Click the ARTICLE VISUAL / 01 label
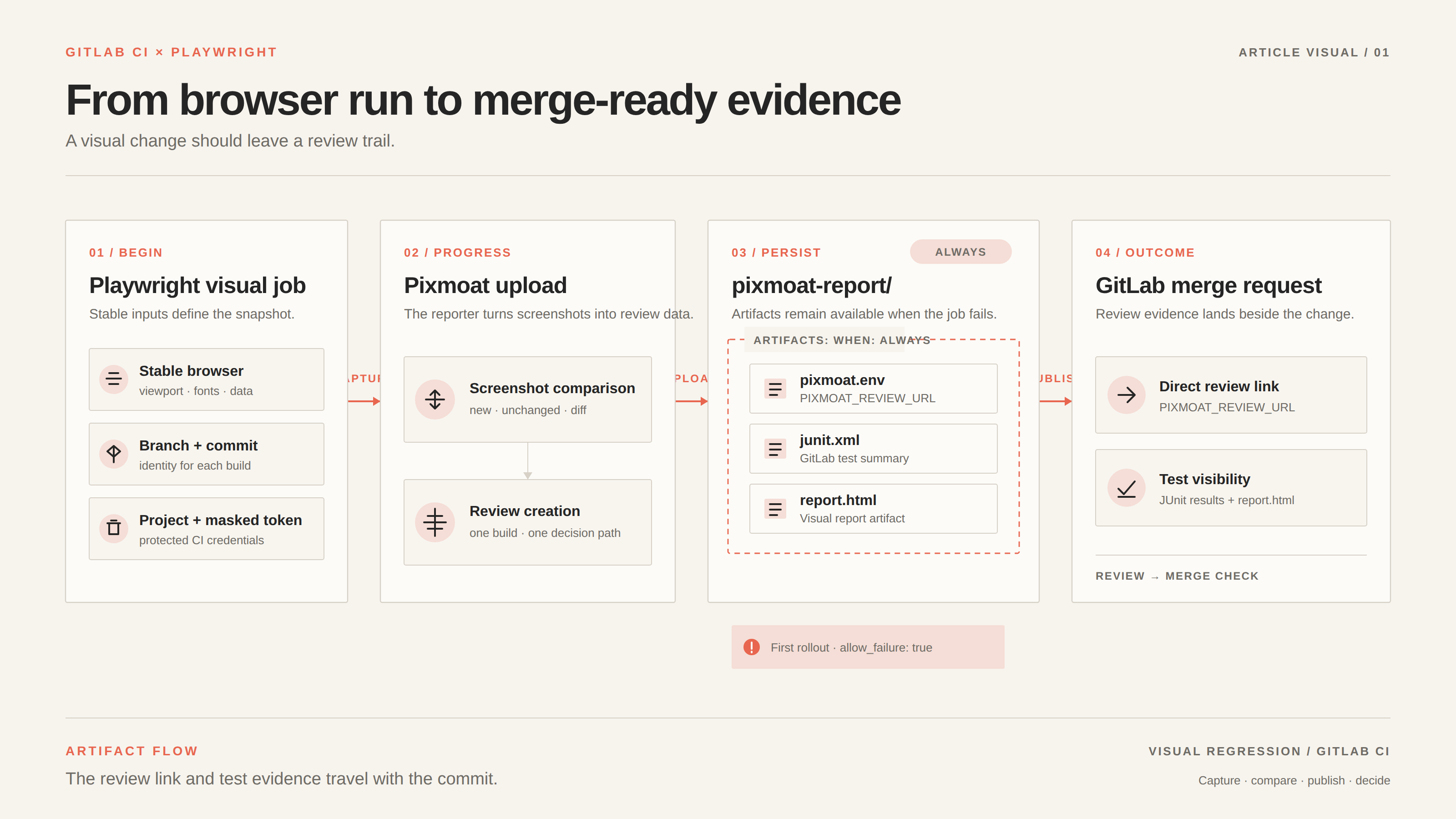Viewport: 1456px width, 819px height. 1314,53
